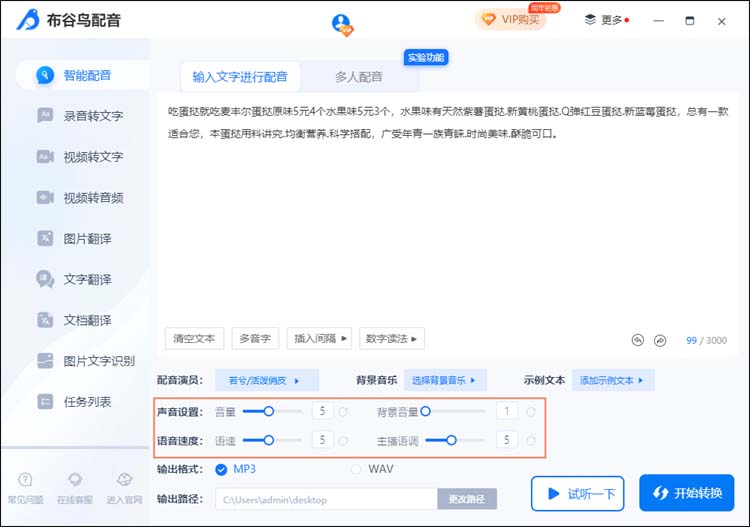Select MP3 output format

click(235, 469)
